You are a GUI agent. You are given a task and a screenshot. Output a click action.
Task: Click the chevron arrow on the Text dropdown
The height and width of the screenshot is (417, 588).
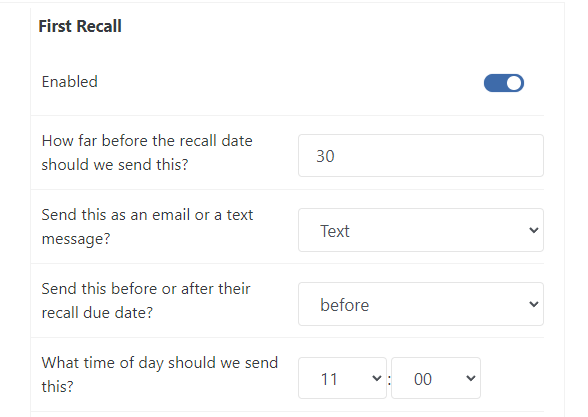534,230
